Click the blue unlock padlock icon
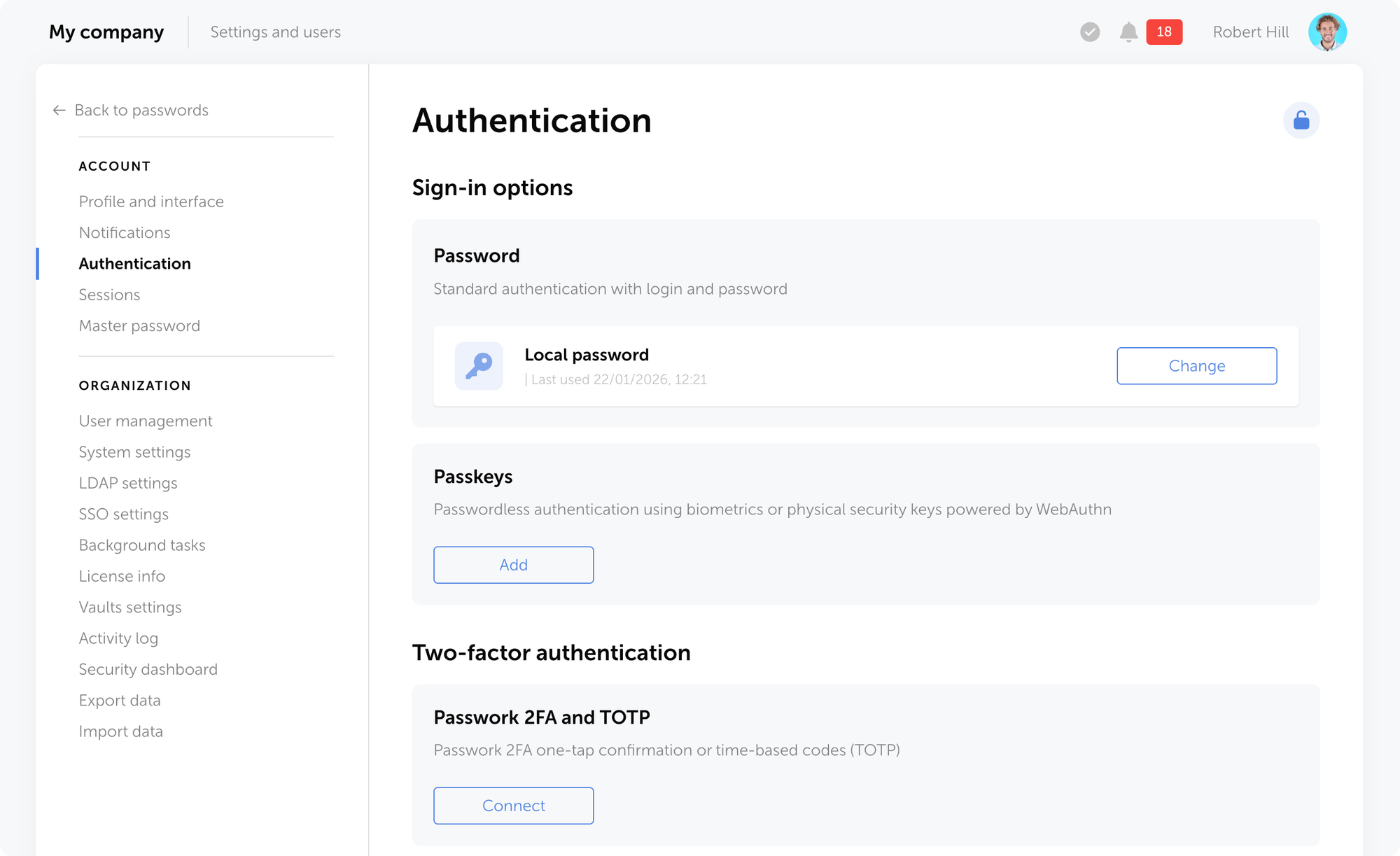Image resolution: width=1400 pixels, height=856 pixels. point(1301,120)
